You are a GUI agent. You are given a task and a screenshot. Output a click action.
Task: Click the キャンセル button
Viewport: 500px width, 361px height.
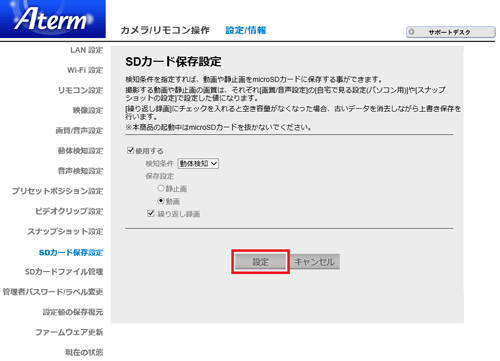[x=315, y=262]
